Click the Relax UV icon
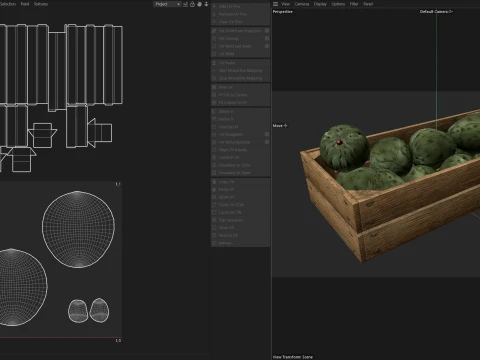Screen dimensions: 480x360 tap(214, 87)
